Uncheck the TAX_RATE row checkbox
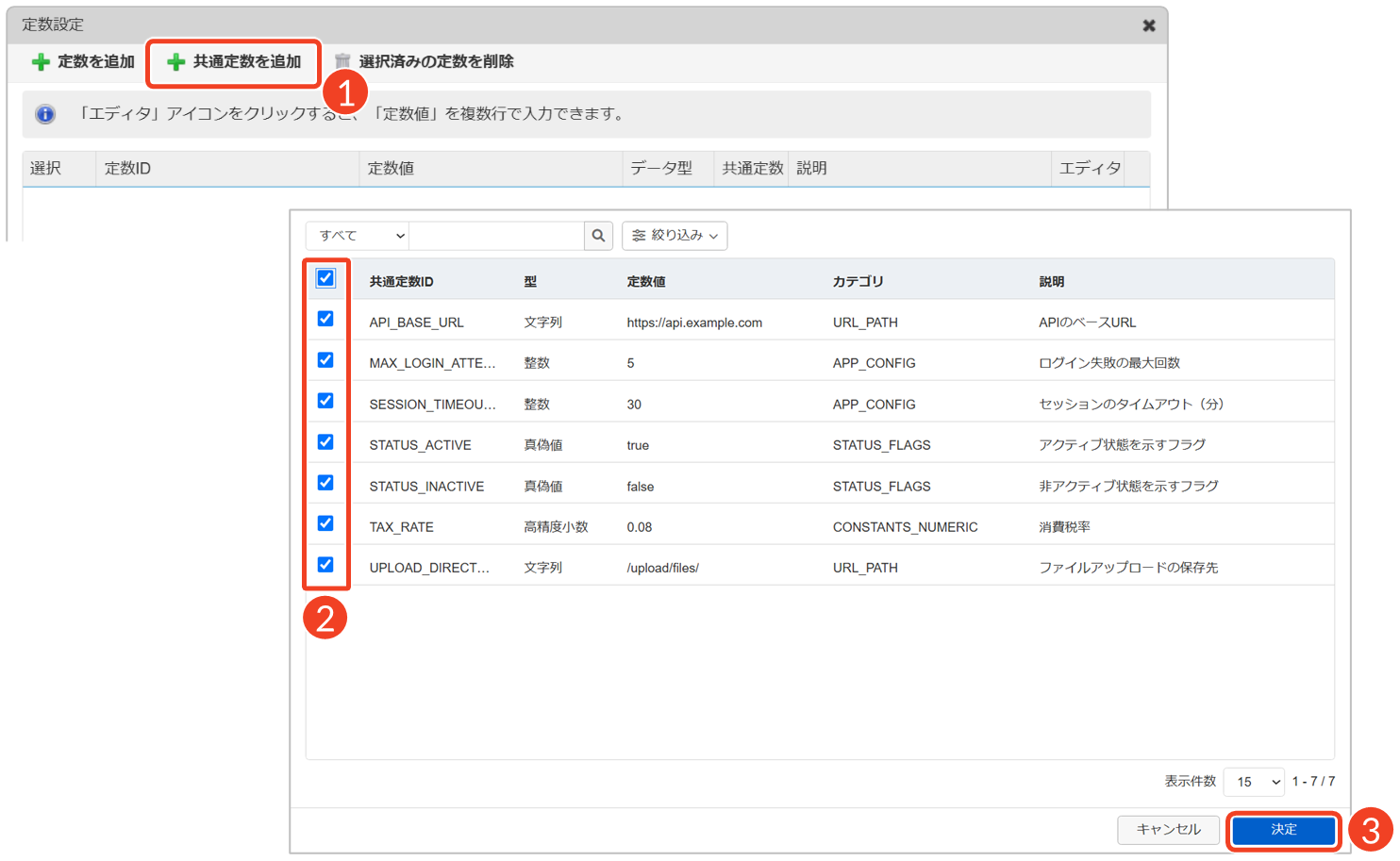The width and height of the screenshot is (1400, 861). [325, 523]
